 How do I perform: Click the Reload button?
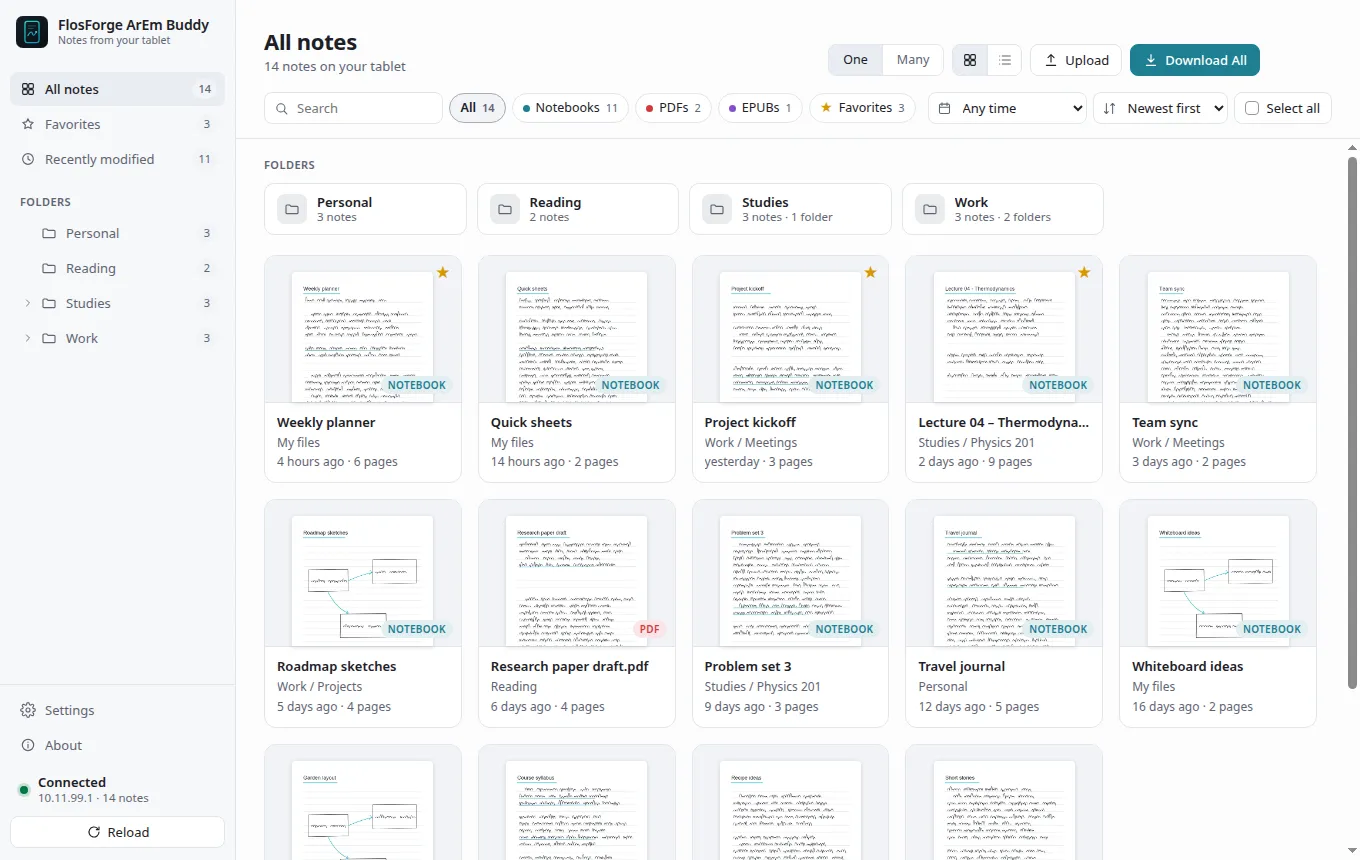pyautogui.click(x=117, y=832)
